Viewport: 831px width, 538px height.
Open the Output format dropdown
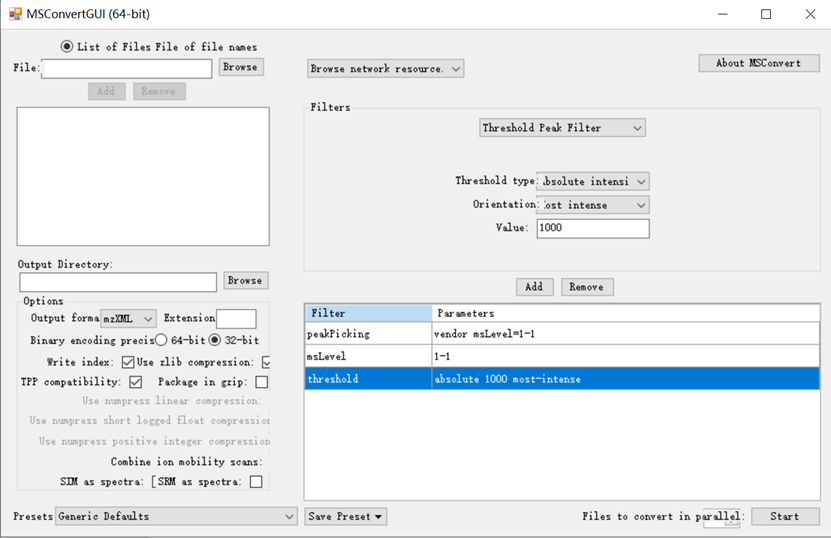coord(129,318)
